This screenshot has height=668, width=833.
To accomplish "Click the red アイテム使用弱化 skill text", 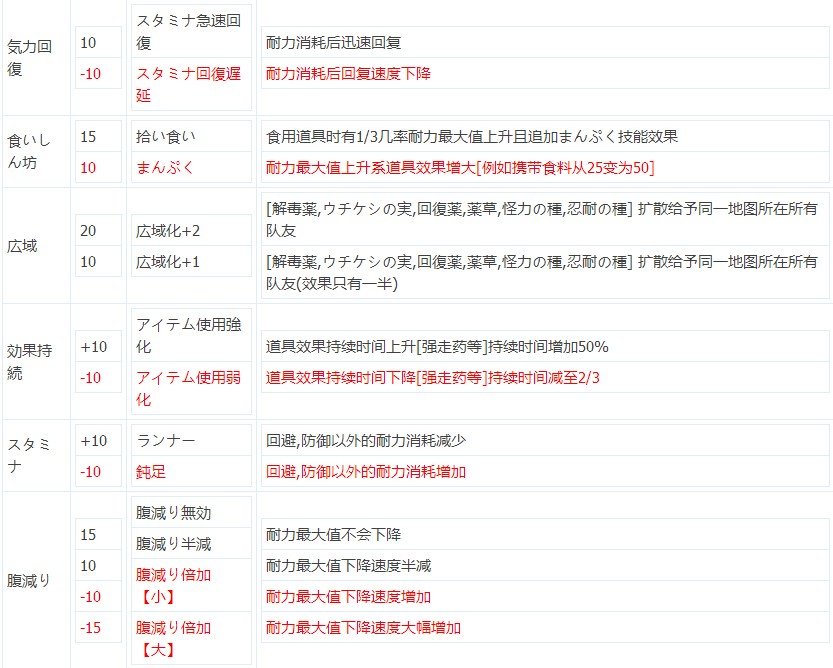I will pos(187,388).
